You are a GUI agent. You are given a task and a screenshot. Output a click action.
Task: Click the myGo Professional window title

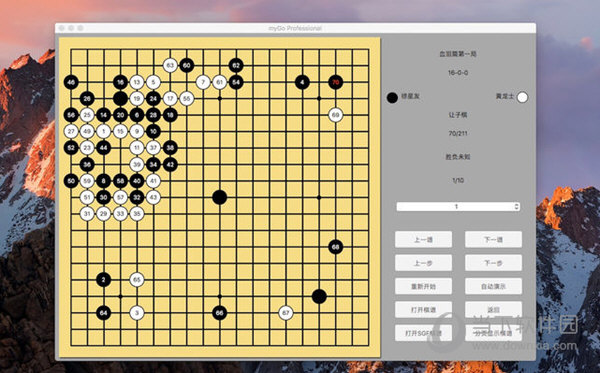[x=295, y=28]
